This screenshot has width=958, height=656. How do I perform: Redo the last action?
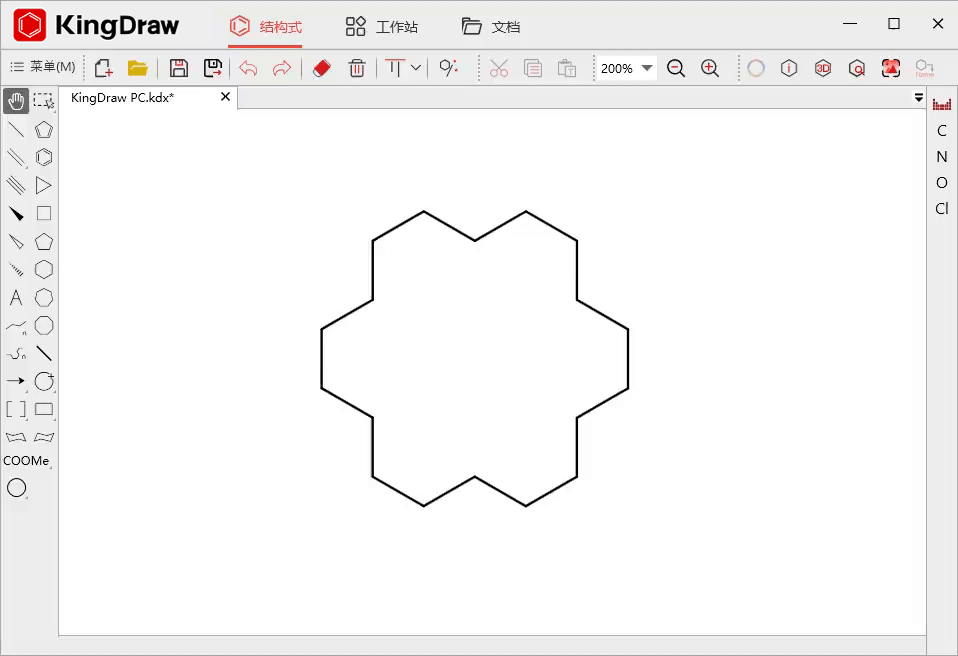click(282, 68)
